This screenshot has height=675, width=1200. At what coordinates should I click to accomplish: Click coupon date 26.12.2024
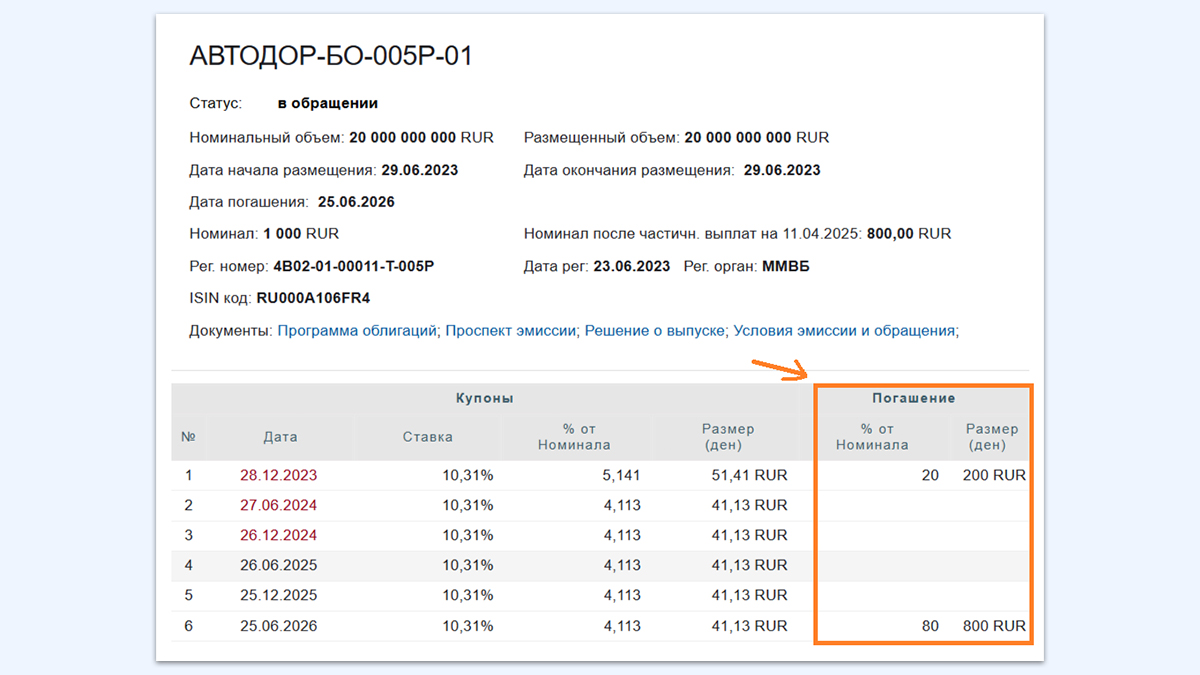[x=278, y=536]
